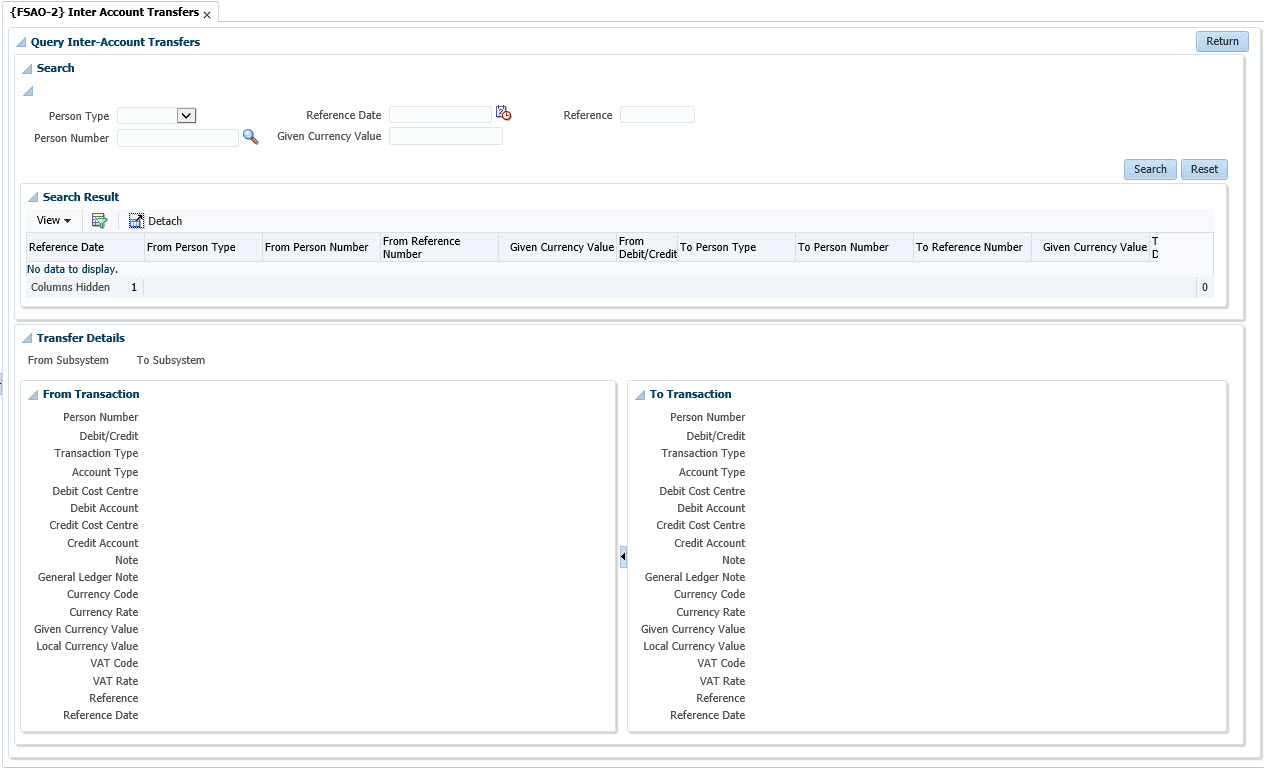Screen dimensions: 1264x768
Task: Click the Query By Example filter icon
Action: coord(99,221)
